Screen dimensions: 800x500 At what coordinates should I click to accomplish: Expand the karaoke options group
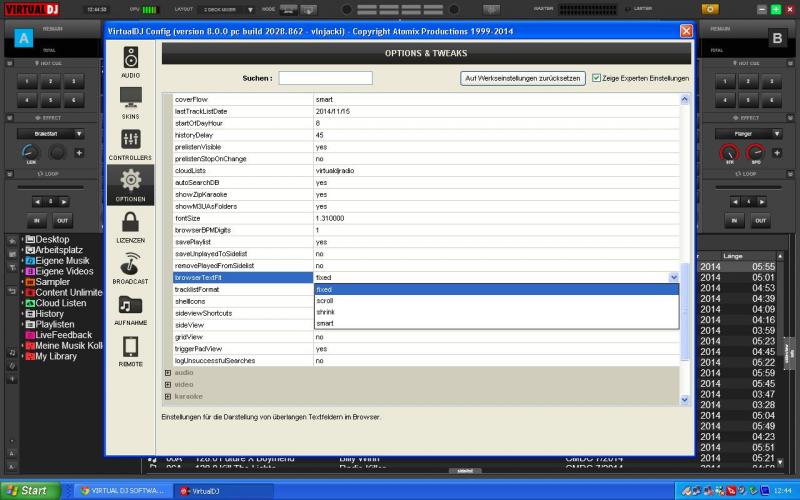click(x=167, y=396)
